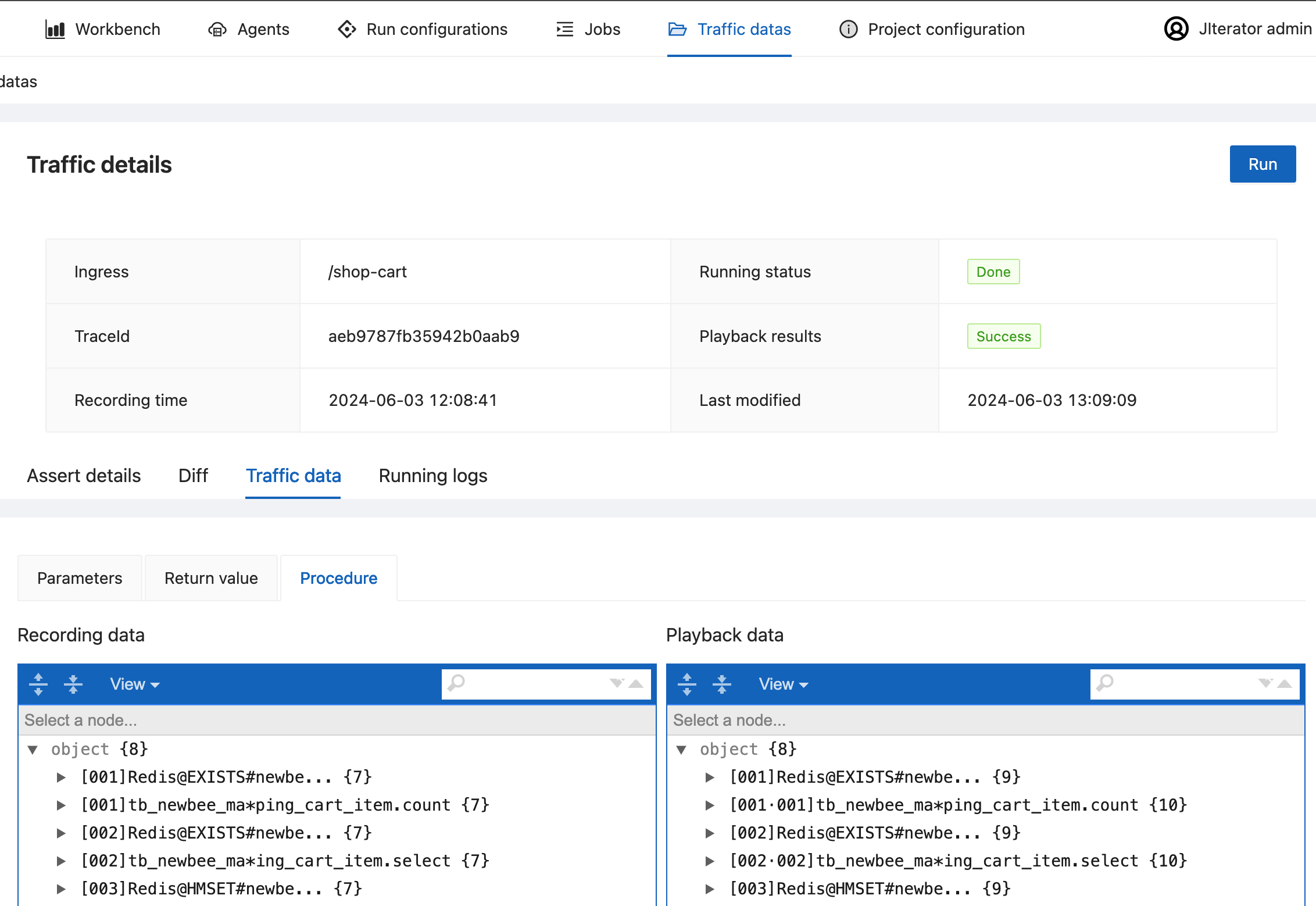The height and width of the screenshot is (906, 1316).
Task: Switch to the Diff tab
Action: coord(193,476)
